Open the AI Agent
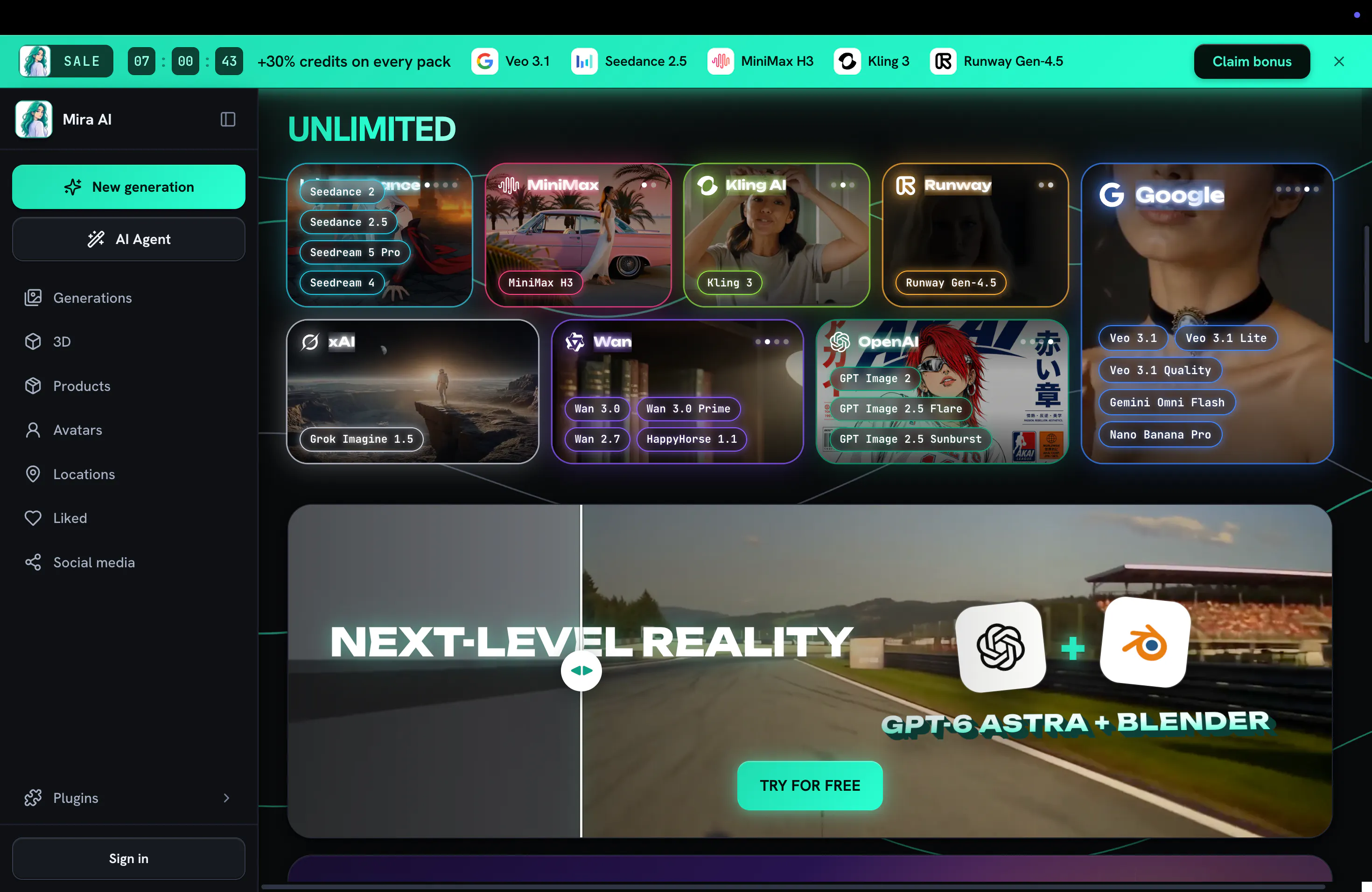 click(128, 238)
